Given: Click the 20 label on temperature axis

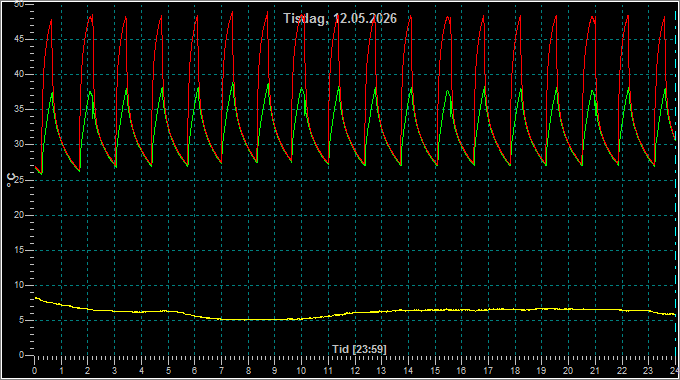Looking at the screenshot, I should point(19,215).
